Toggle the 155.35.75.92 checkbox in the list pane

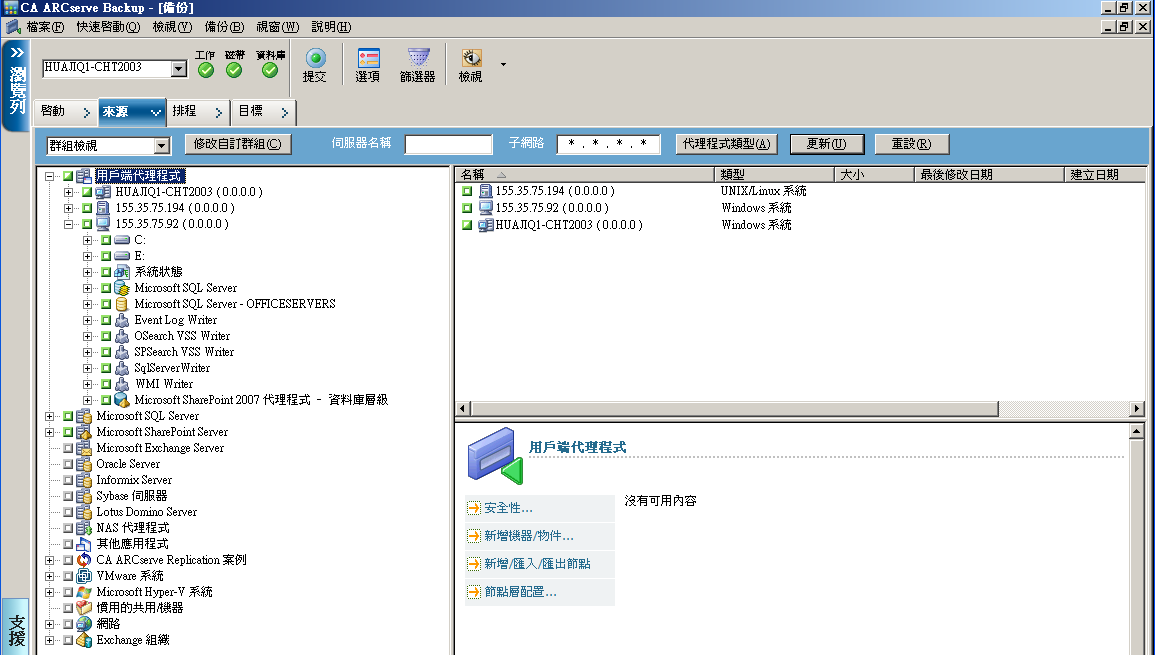tap(466, 208)
